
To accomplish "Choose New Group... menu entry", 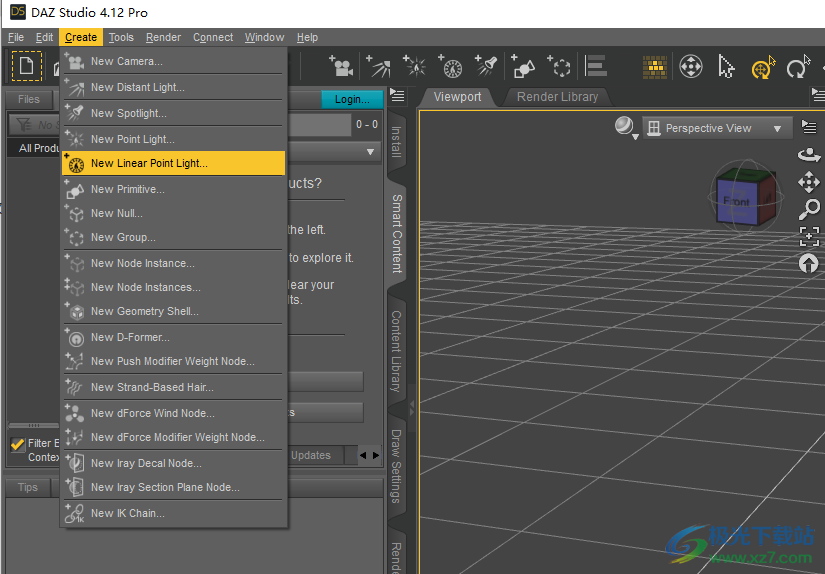I will pyautogui.click(x=174, y=237).
